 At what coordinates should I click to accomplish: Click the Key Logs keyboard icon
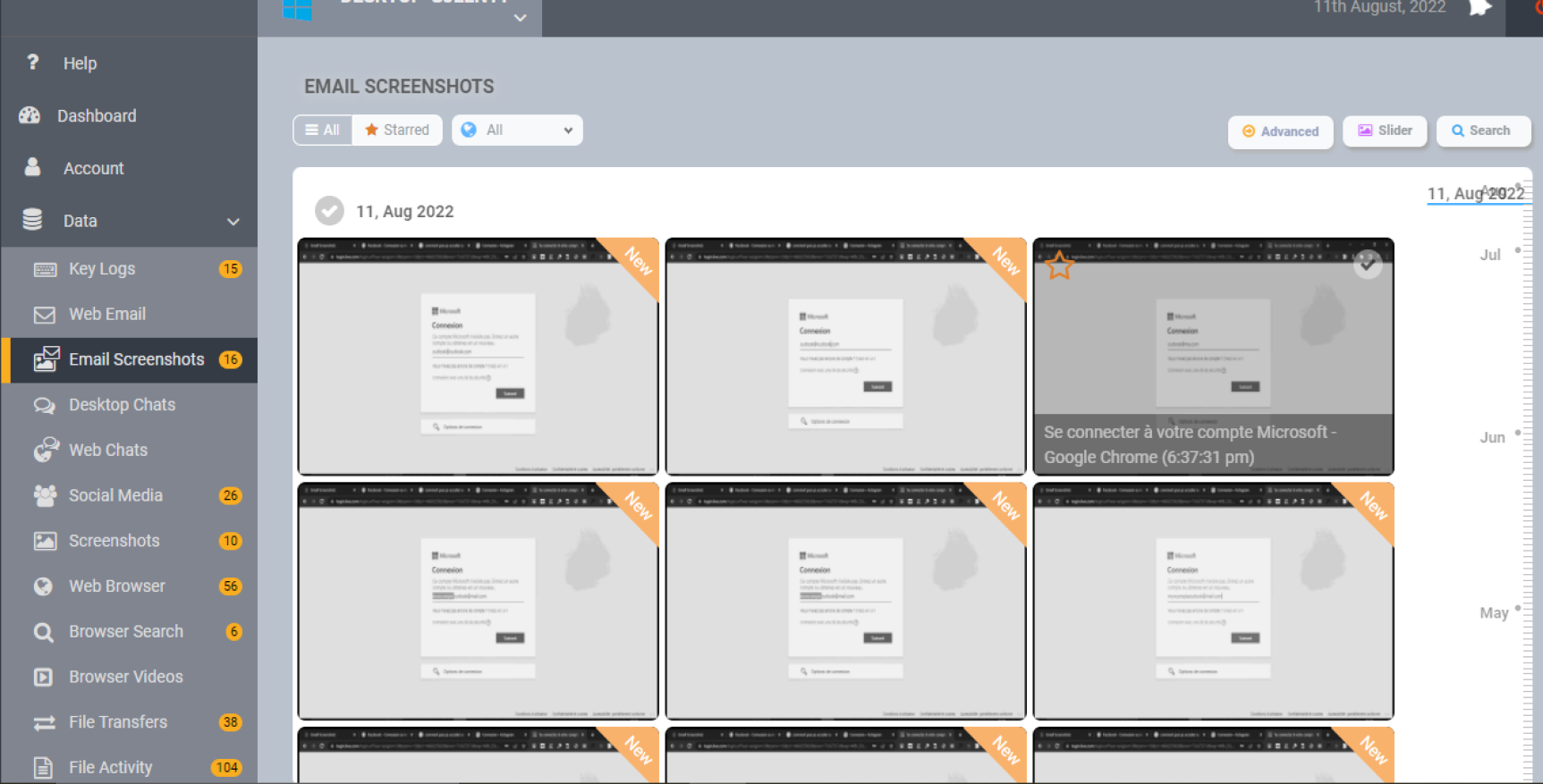(x=45, y=269)
